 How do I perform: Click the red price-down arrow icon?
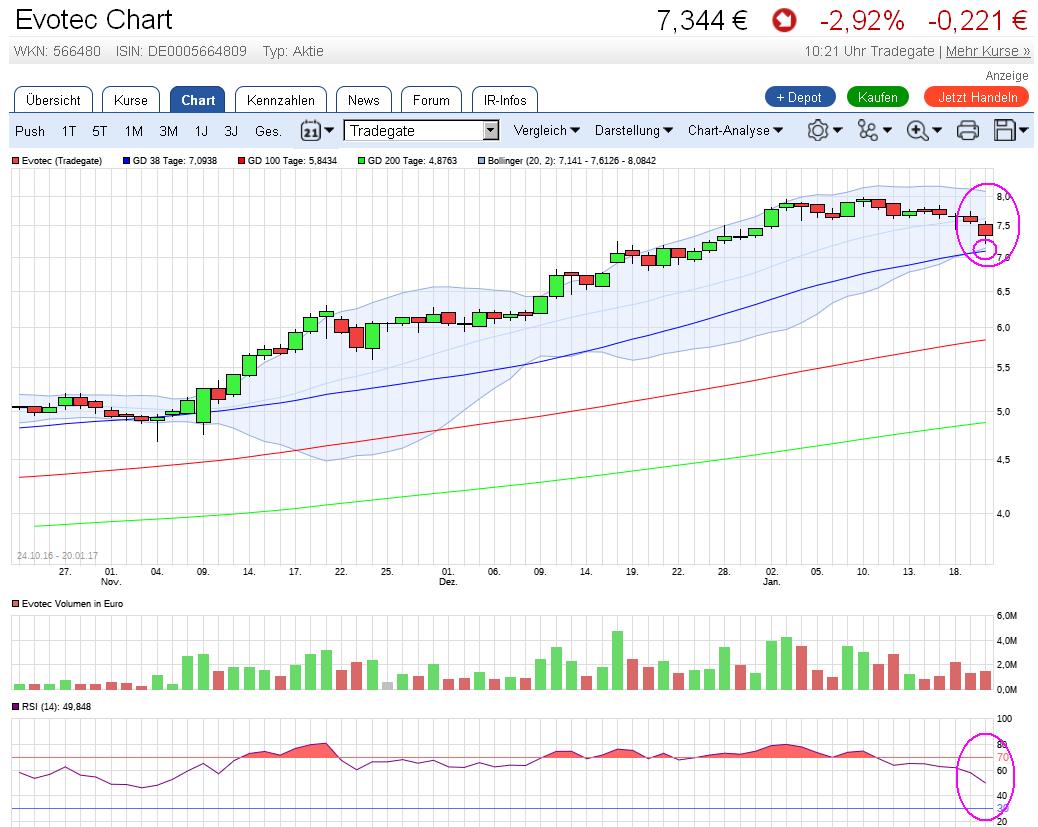pyautogui.click(x=784, y=21)
